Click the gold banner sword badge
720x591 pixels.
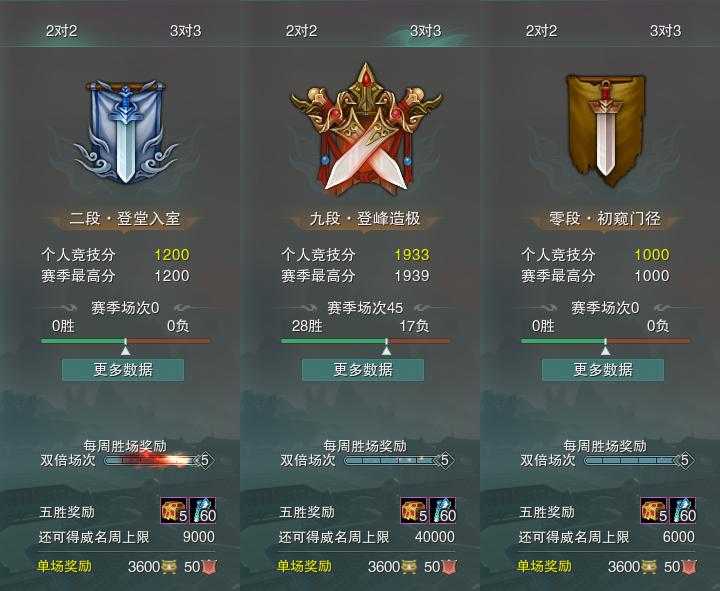605,130
